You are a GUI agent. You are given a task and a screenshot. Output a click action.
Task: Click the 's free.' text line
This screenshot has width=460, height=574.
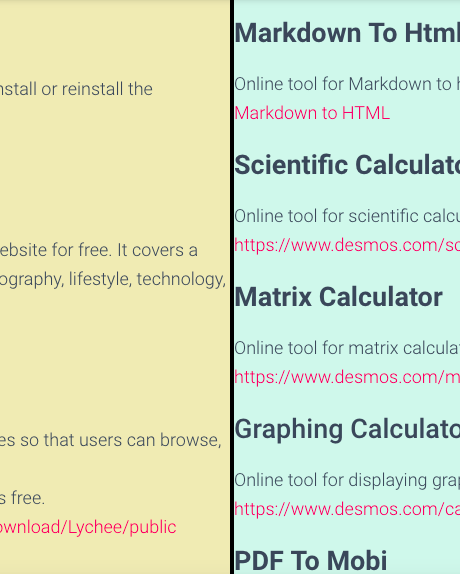click(22, 498)
